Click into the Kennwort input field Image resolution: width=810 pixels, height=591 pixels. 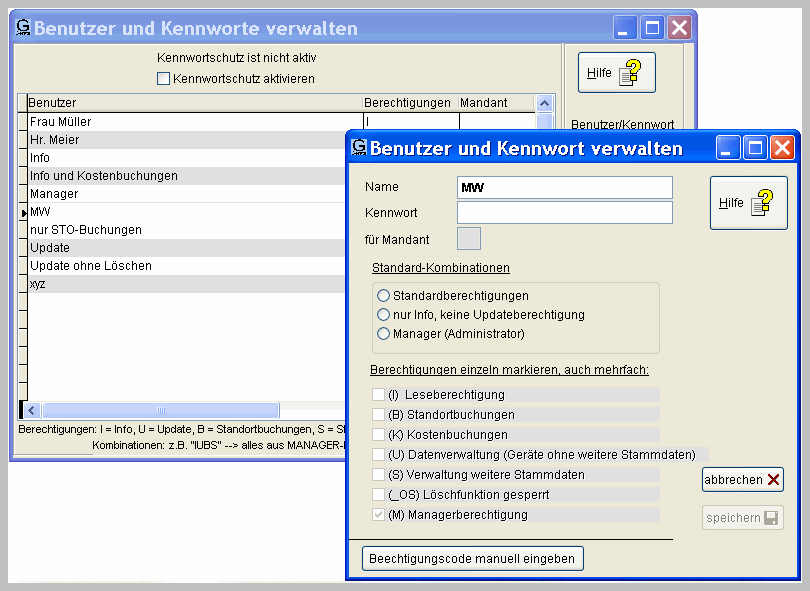(564, 213)
